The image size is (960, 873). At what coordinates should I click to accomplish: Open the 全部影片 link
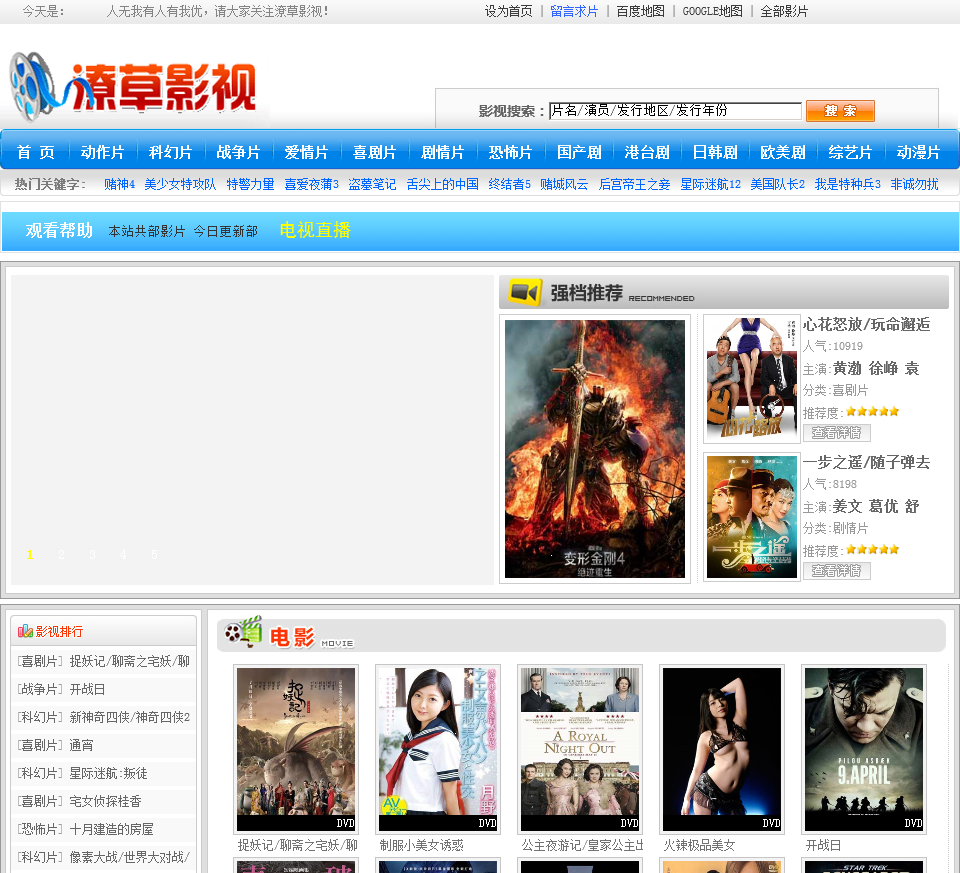tap(784, 11)
